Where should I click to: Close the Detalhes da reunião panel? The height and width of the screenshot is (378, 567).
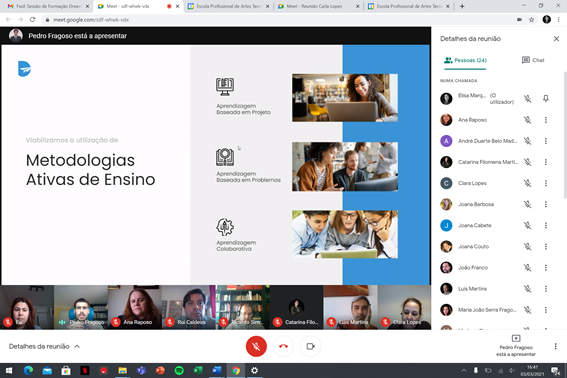point(556,39)
